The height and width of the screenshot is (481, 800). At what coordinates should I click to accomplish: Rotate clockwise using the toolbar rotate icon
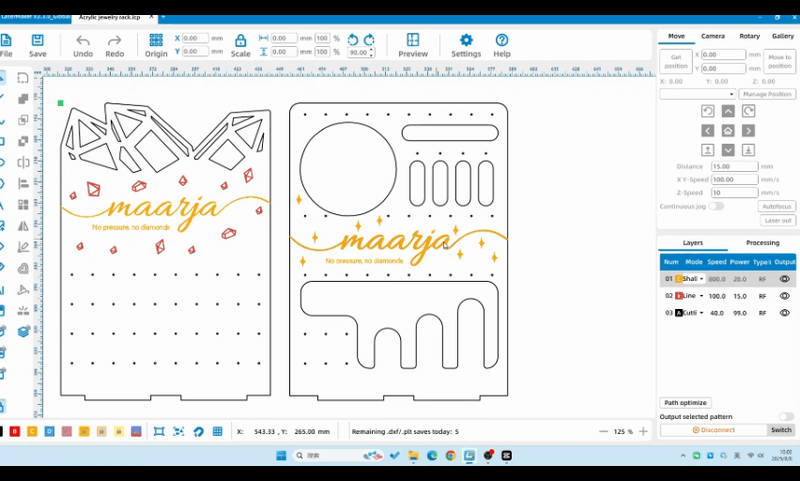pos(369,39)
